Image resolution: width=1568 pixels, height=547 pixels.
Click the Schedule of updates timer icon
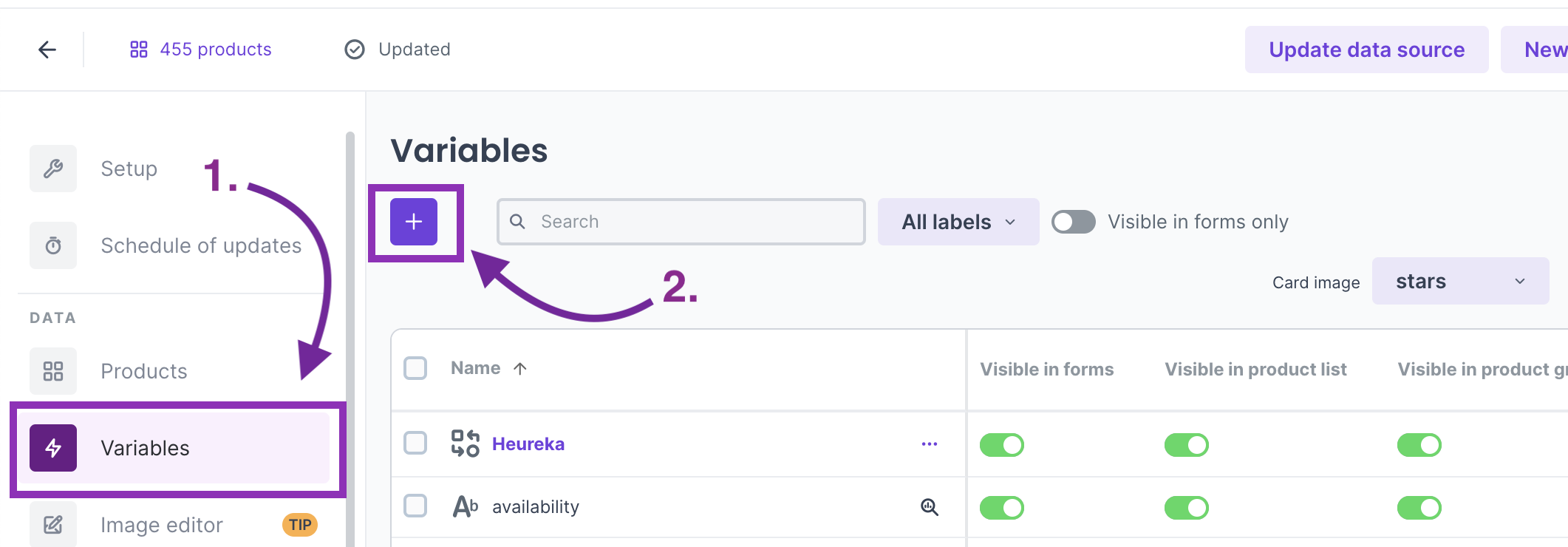point(53,245)
